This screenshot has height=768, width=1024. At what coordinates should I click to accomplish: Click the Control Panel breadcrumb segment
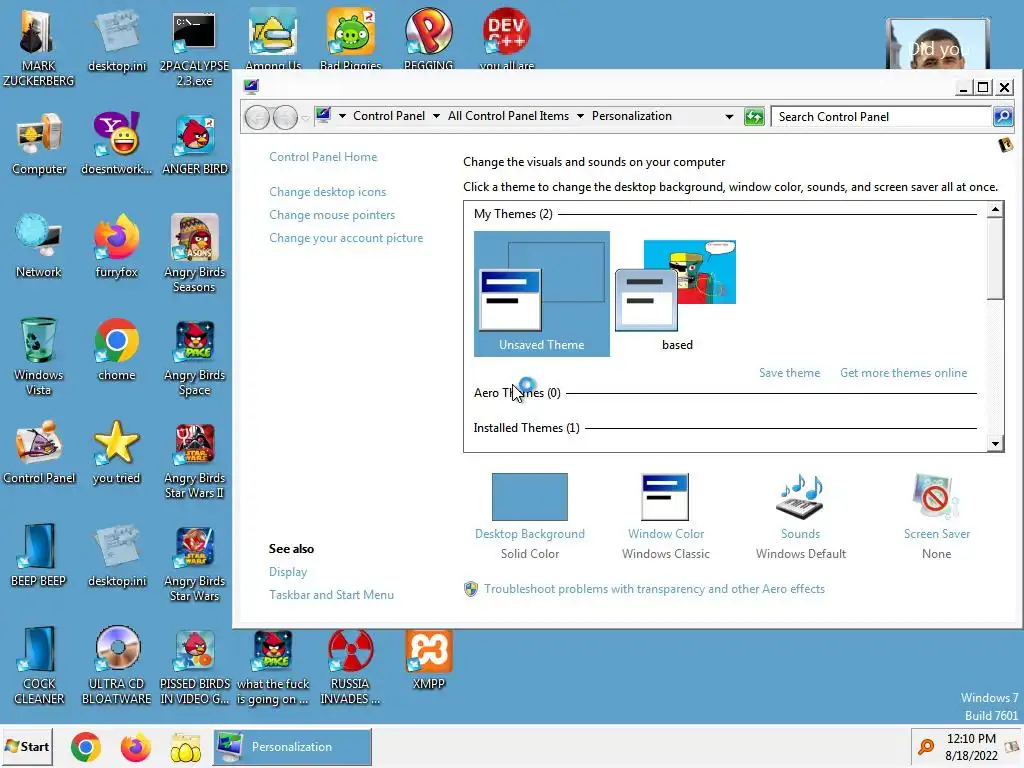(389, 116)
